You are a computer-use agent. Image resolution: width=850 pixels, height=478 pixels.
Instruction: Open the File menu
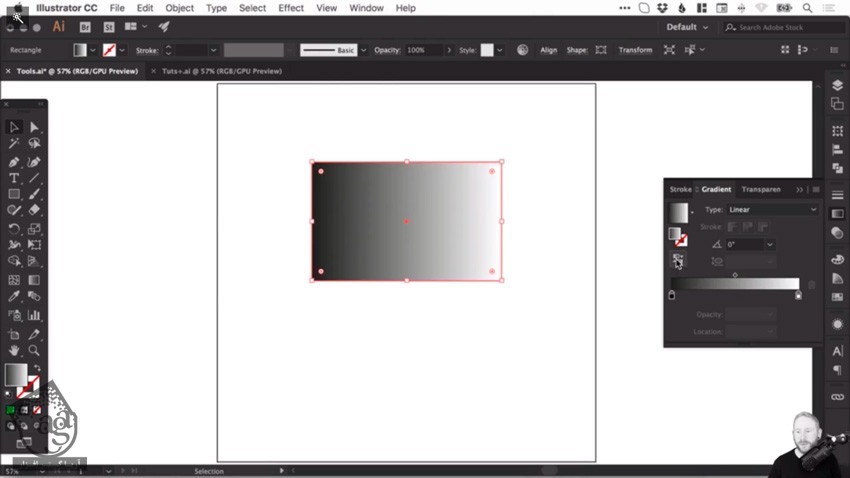pos(117,8)
